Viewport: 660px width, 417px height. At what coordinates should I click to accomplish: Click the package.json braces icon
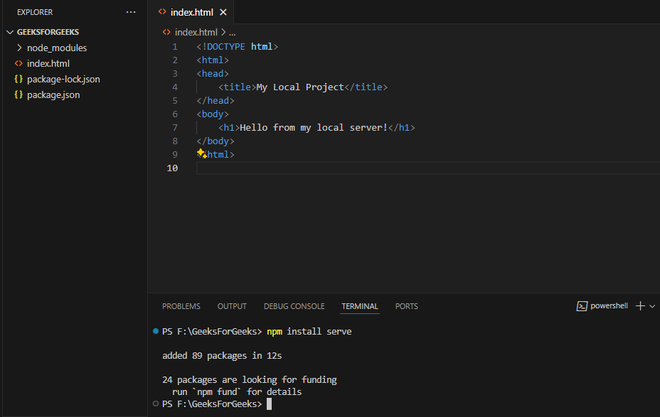click(18, 95)
